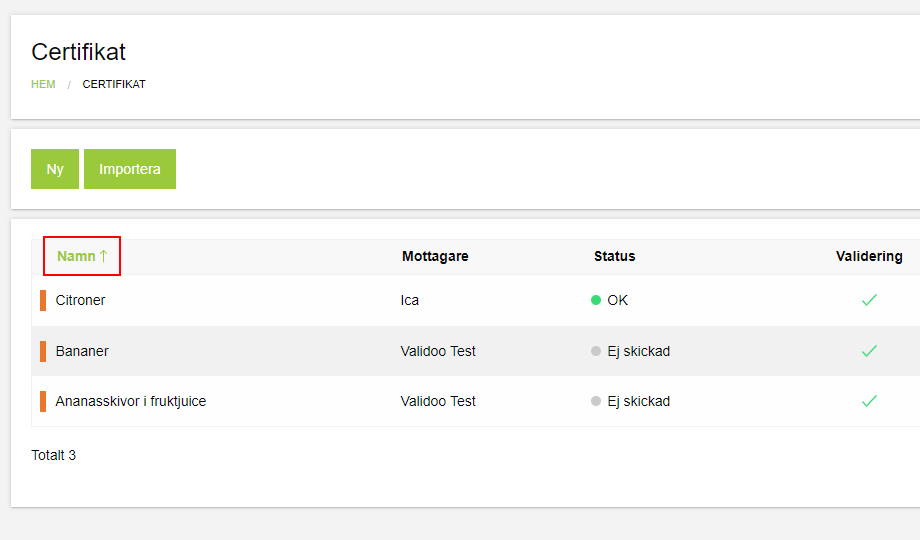Open the Citroner certificate row
Viewport: 920px width, 540px height.
pos(80,300)
